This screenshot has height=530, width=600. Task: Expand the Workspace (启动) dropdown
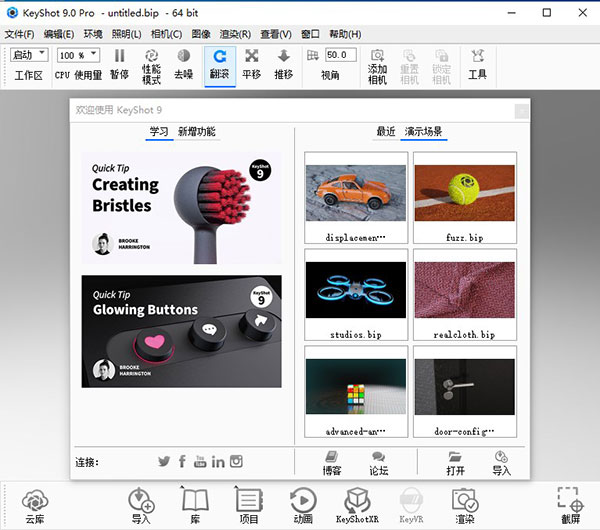pyautogui.click(x=29, y=55)
